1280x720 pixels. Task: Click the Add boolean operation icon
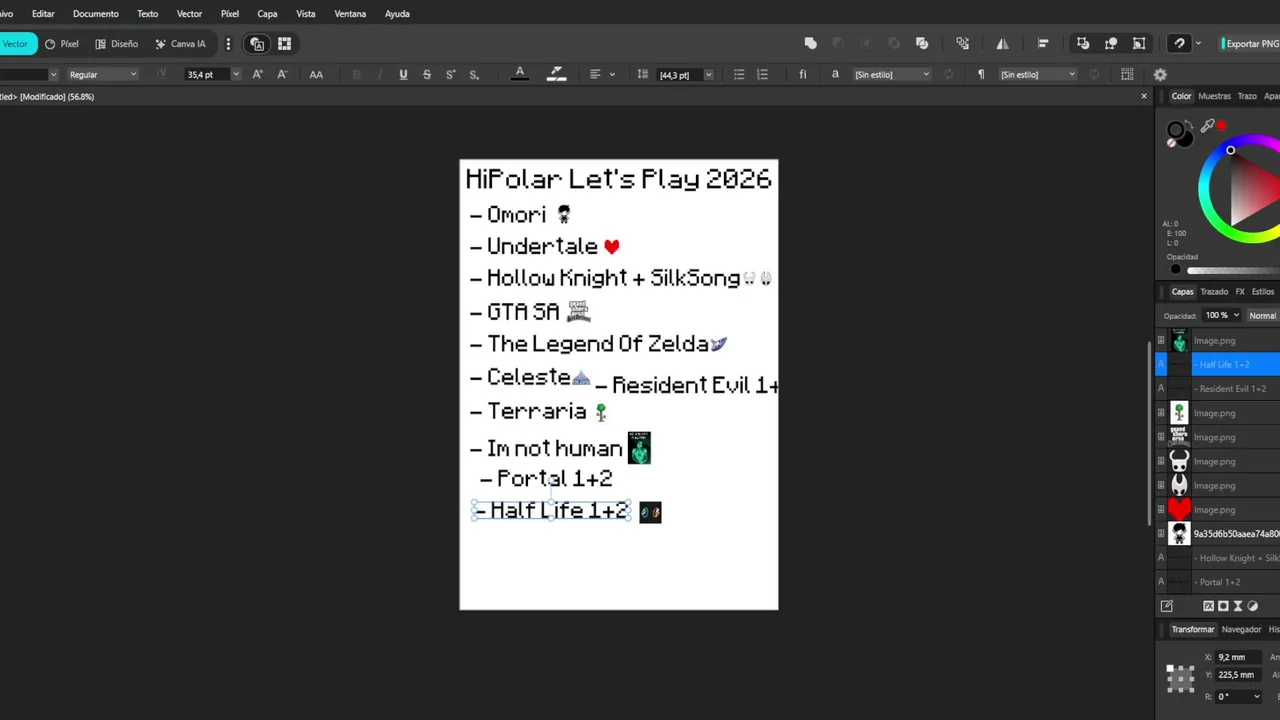pyautogui.click(x=811, y=44)
